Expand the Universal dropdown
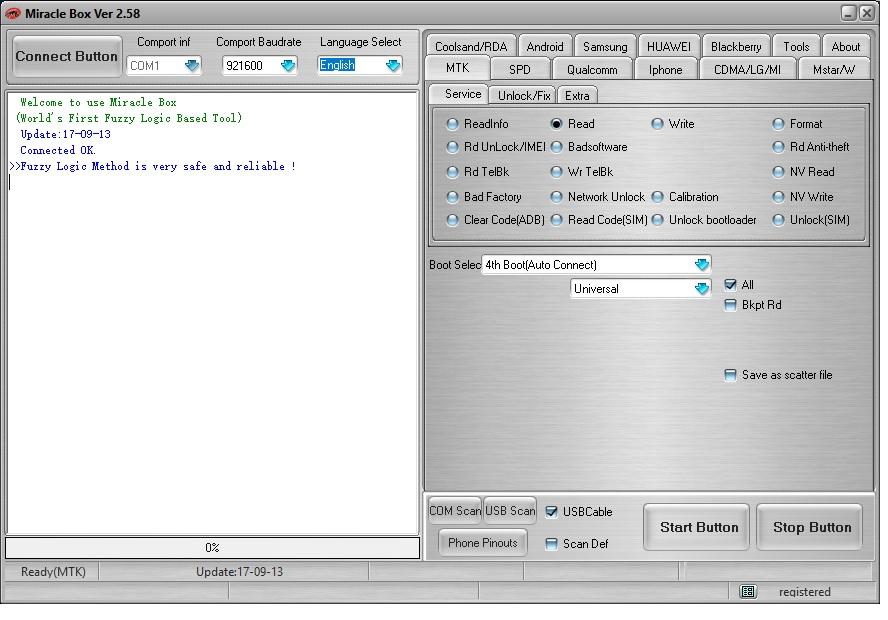 tap(702, 289)
